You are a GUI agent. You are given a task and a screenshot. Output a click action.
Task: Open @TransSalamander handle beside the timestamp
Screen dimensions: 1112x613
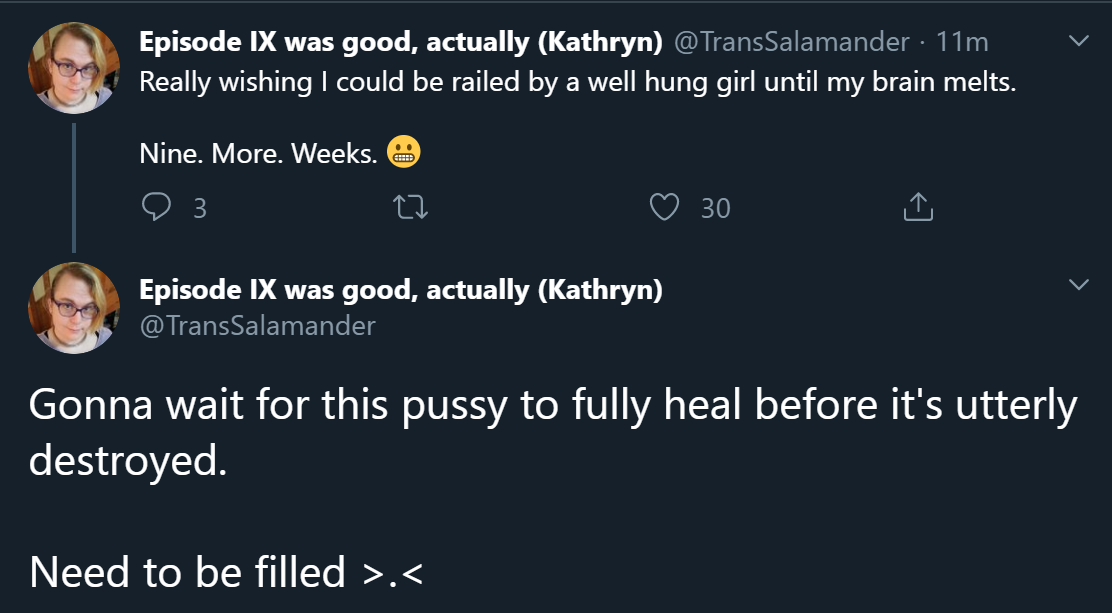pos(792,42)
